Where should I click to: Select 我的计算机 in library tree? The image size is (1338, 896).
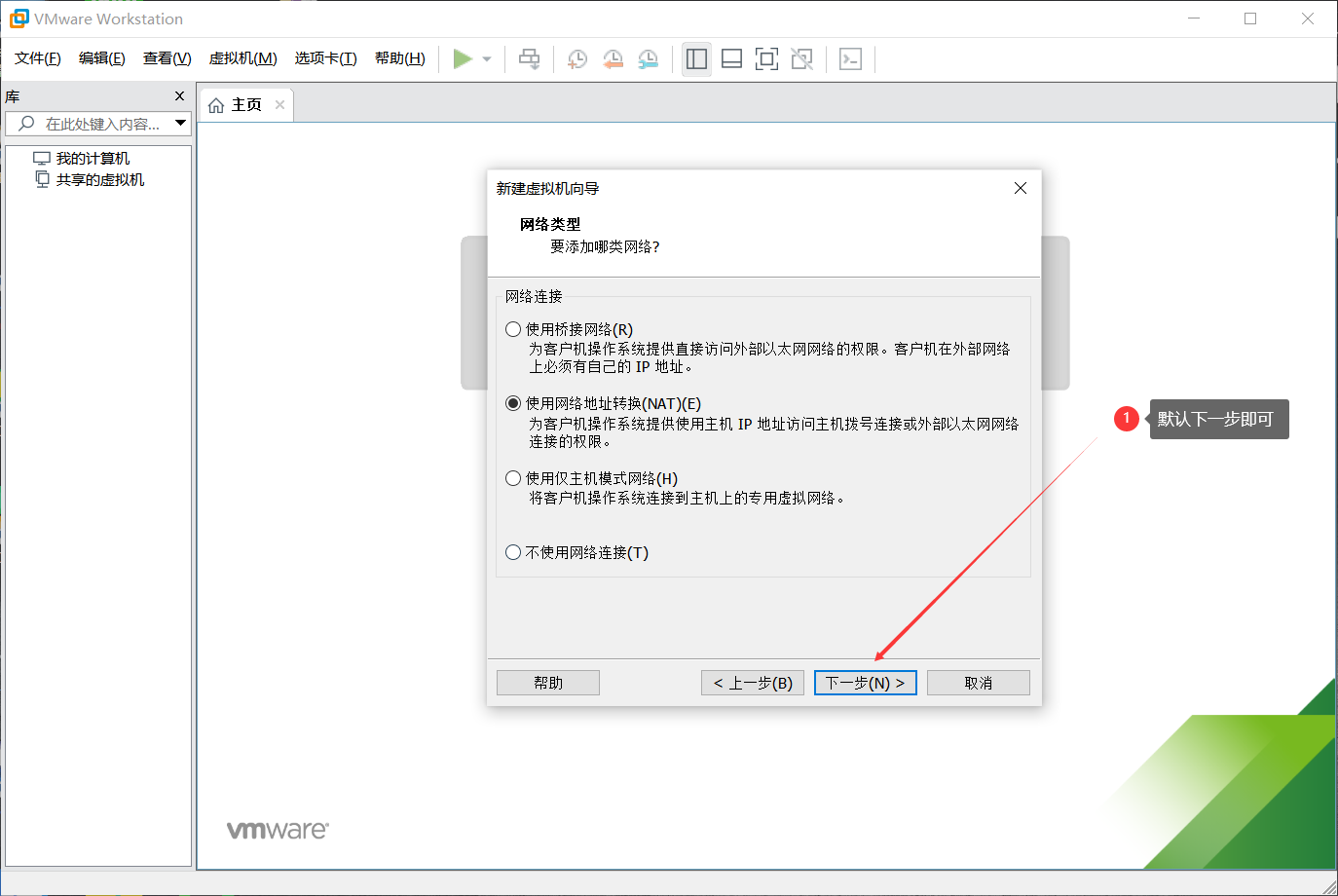(x=93, y=159)
